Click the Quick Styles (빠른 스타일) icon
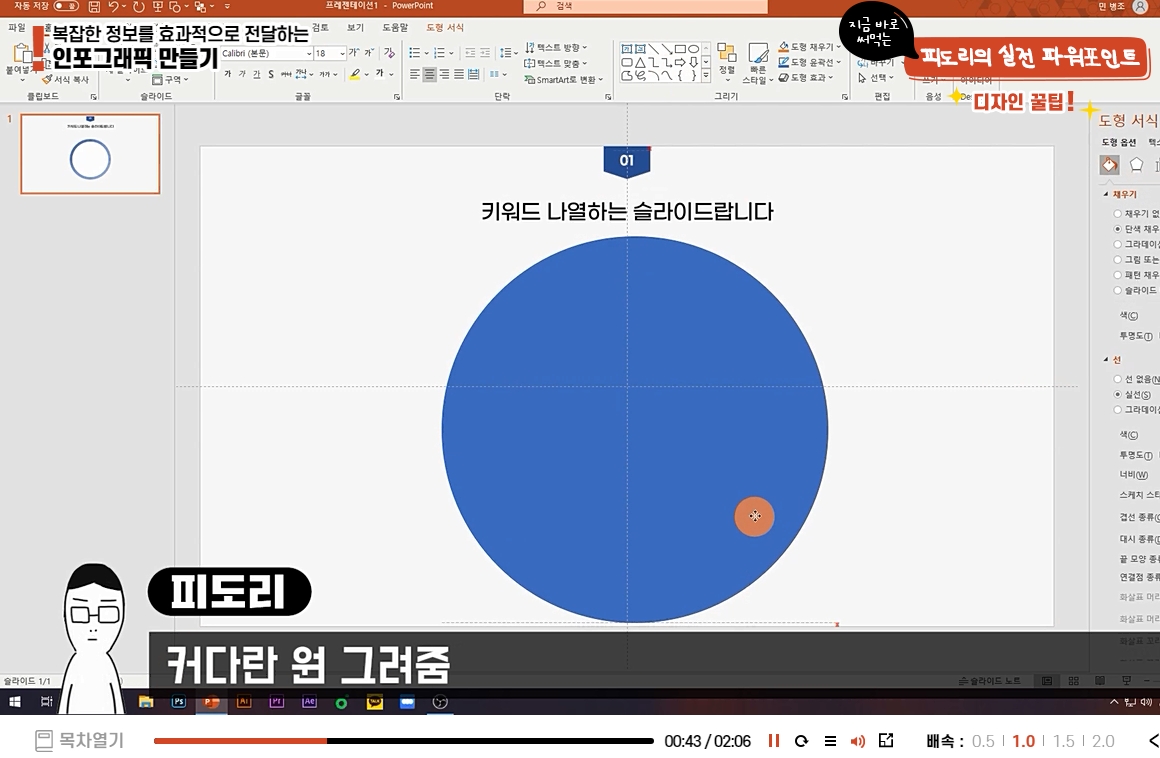This screenshot has height=758, width=1160. pos(758,63)
